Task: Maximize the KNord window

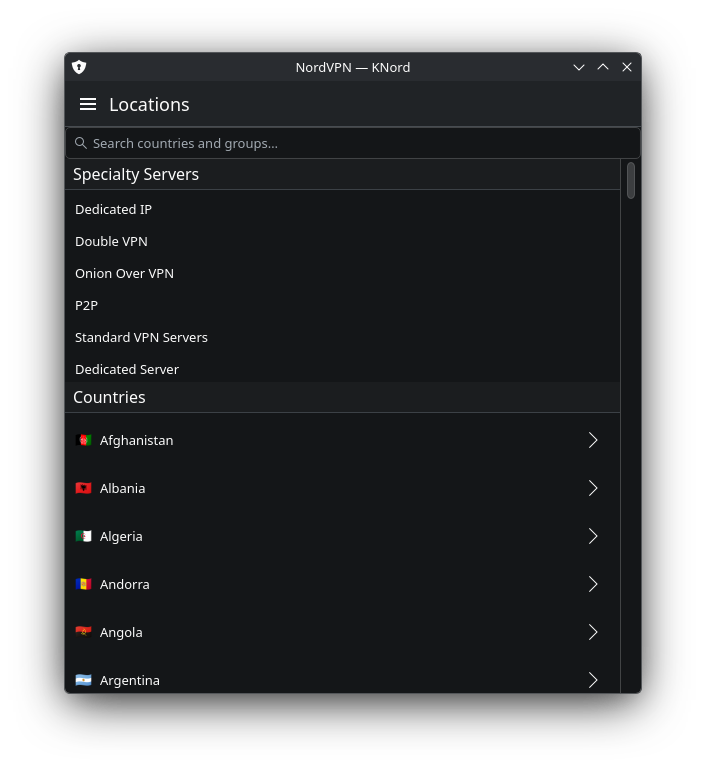Action: tap(603, 67)
